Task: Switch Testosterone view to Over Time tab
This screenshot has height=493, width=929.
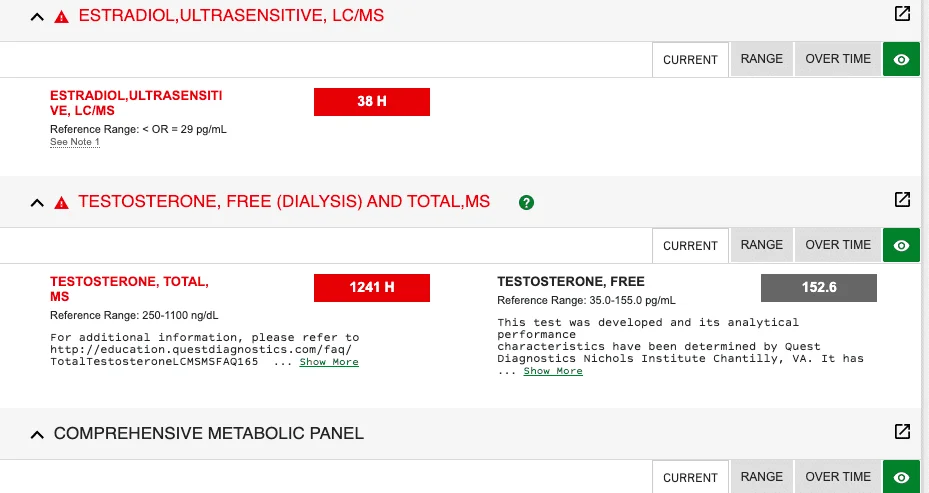Action: click(838, 245)
